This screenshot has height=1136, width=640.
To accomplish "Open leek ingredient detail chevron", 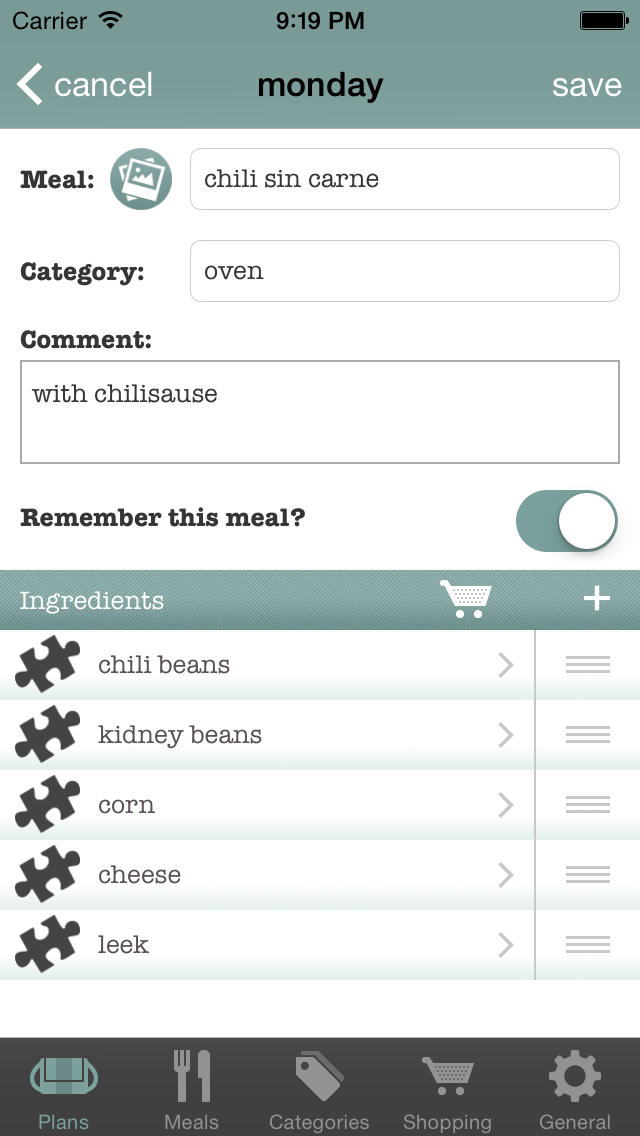I will [x=506, y=945].
